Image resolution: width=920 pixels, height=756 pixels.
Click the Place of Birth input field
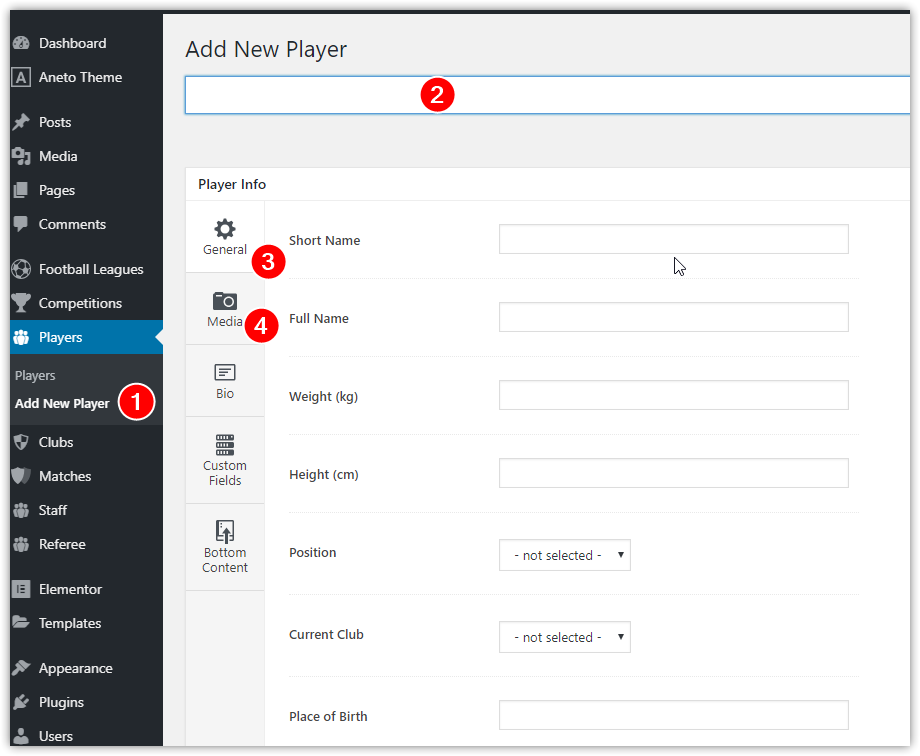point(674,715)
